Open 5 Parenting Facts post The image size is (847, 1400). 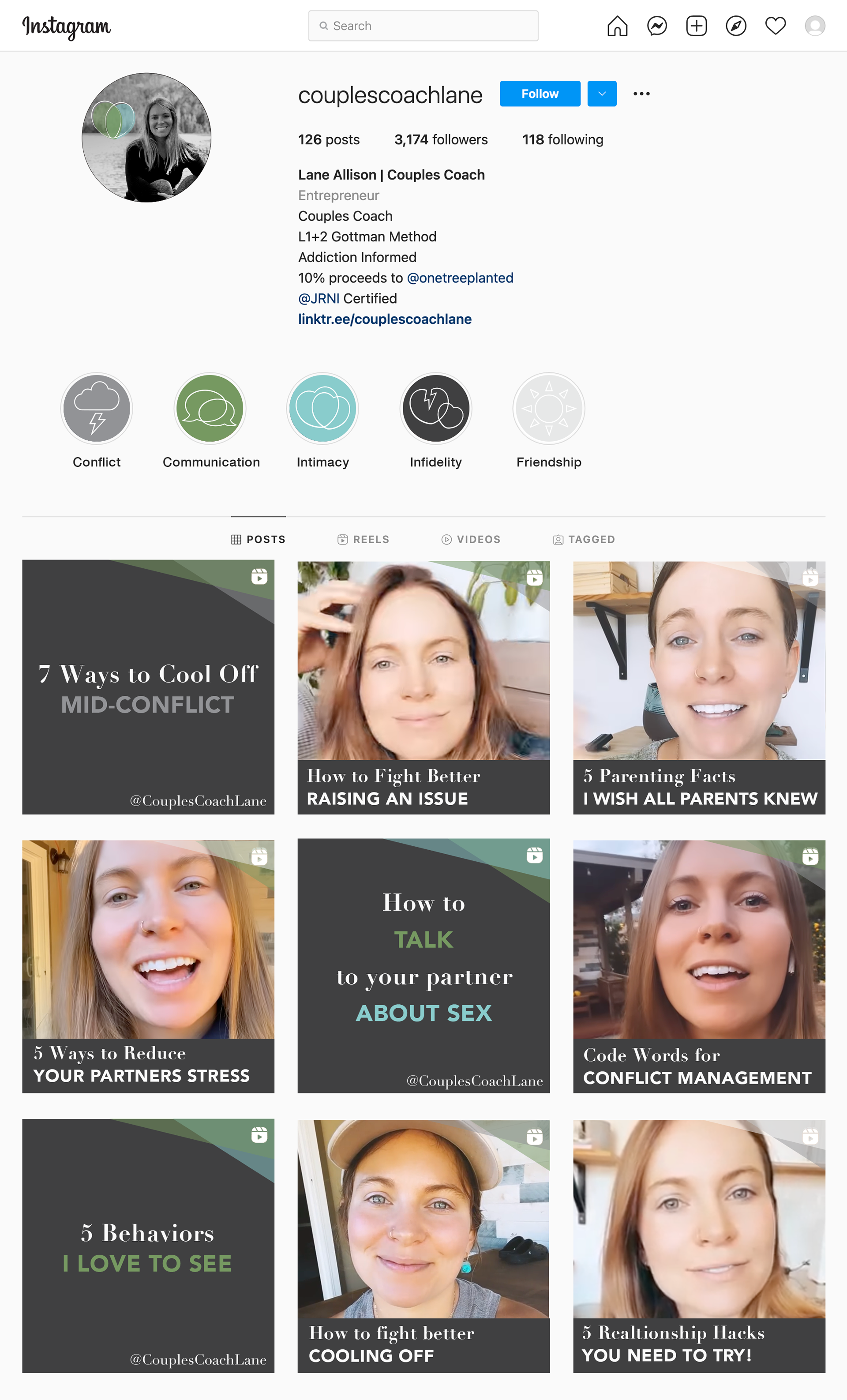699,687
